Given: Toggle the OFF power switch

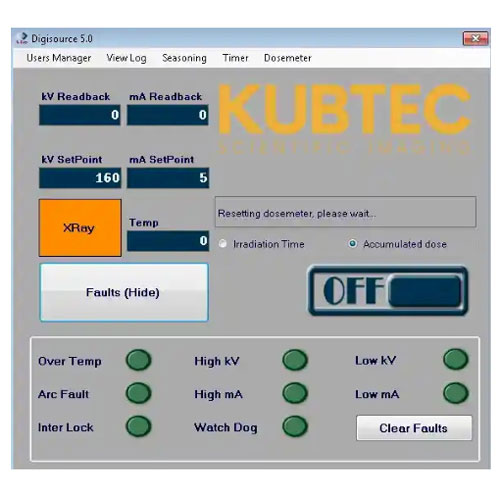Looking at the screenshot, I should click(388, 290).
